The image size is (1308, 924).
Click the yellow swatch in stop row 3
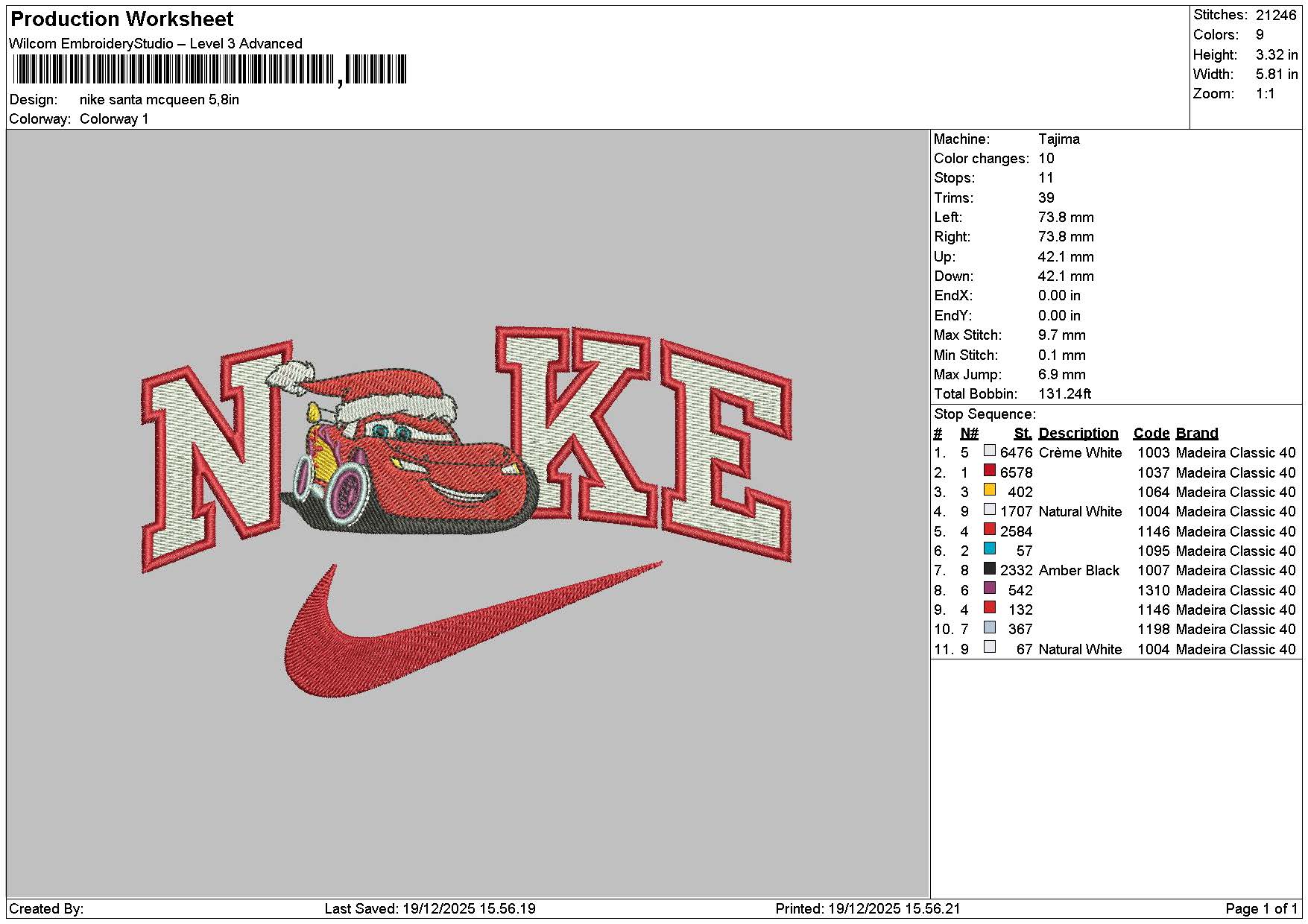(x=989, y=490)
